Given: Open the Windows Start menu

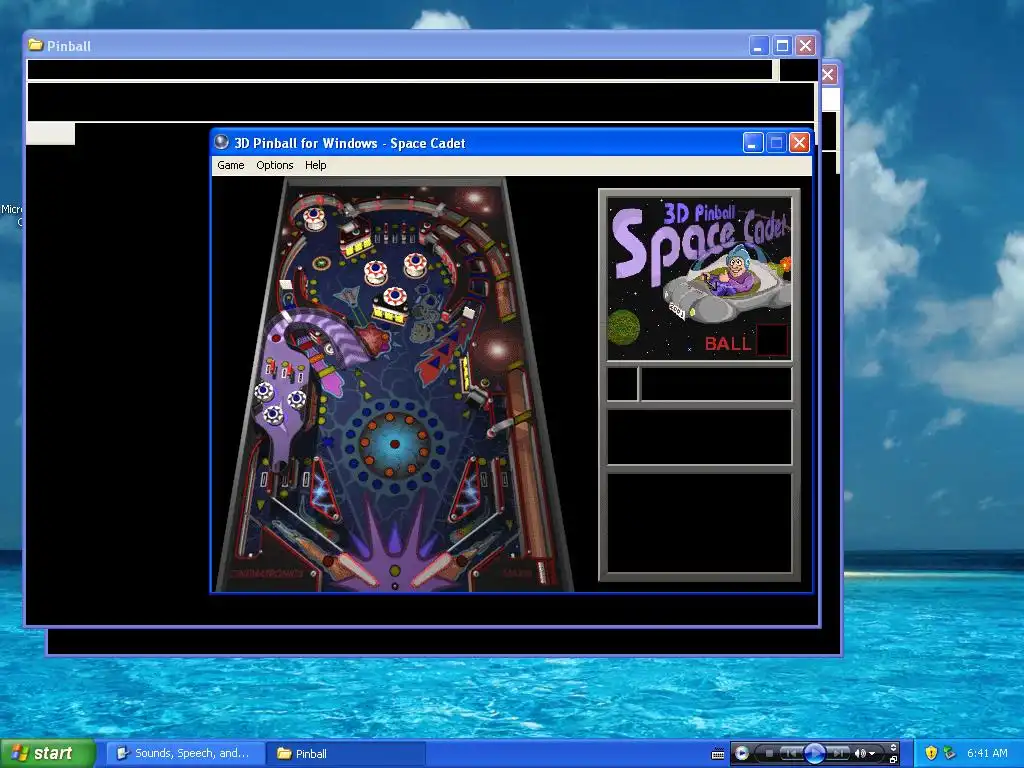Looking at the screenshot, I should tap(47, 753).
